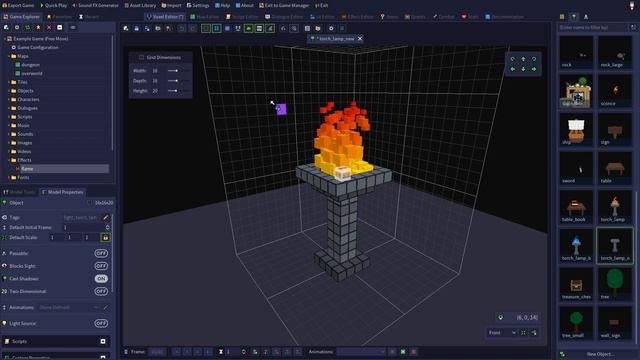This screenshot has height=360, width=640.
Task: Click Export Game in the top menu
Action: (x=18, y=5)
